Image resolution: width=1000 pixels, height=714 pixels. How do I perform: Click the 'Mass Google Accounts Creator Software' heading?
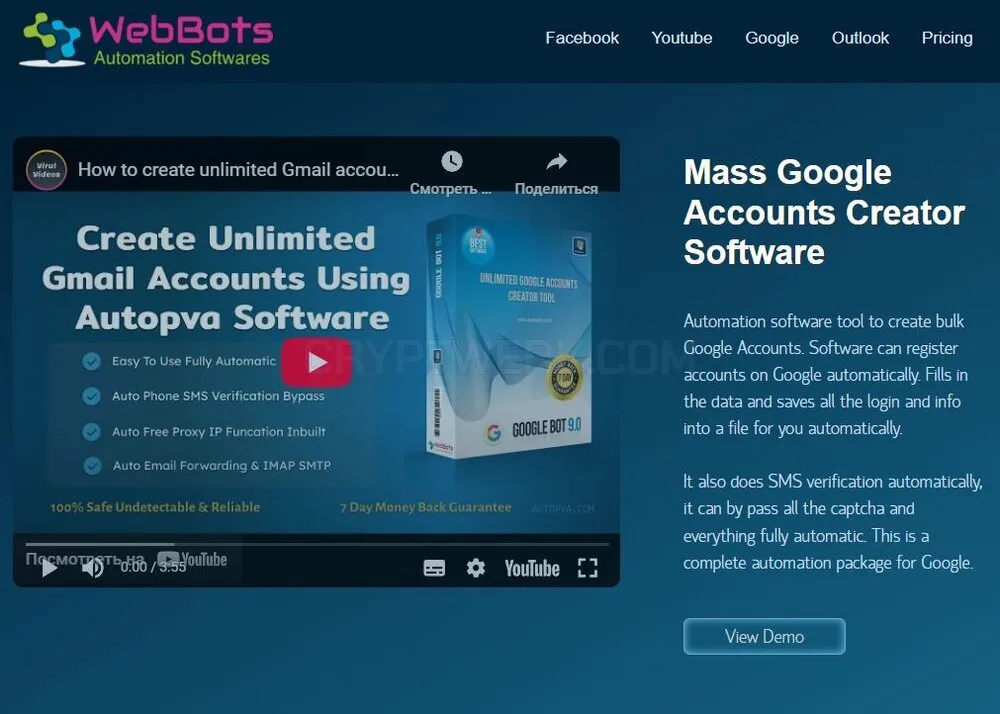824,212
